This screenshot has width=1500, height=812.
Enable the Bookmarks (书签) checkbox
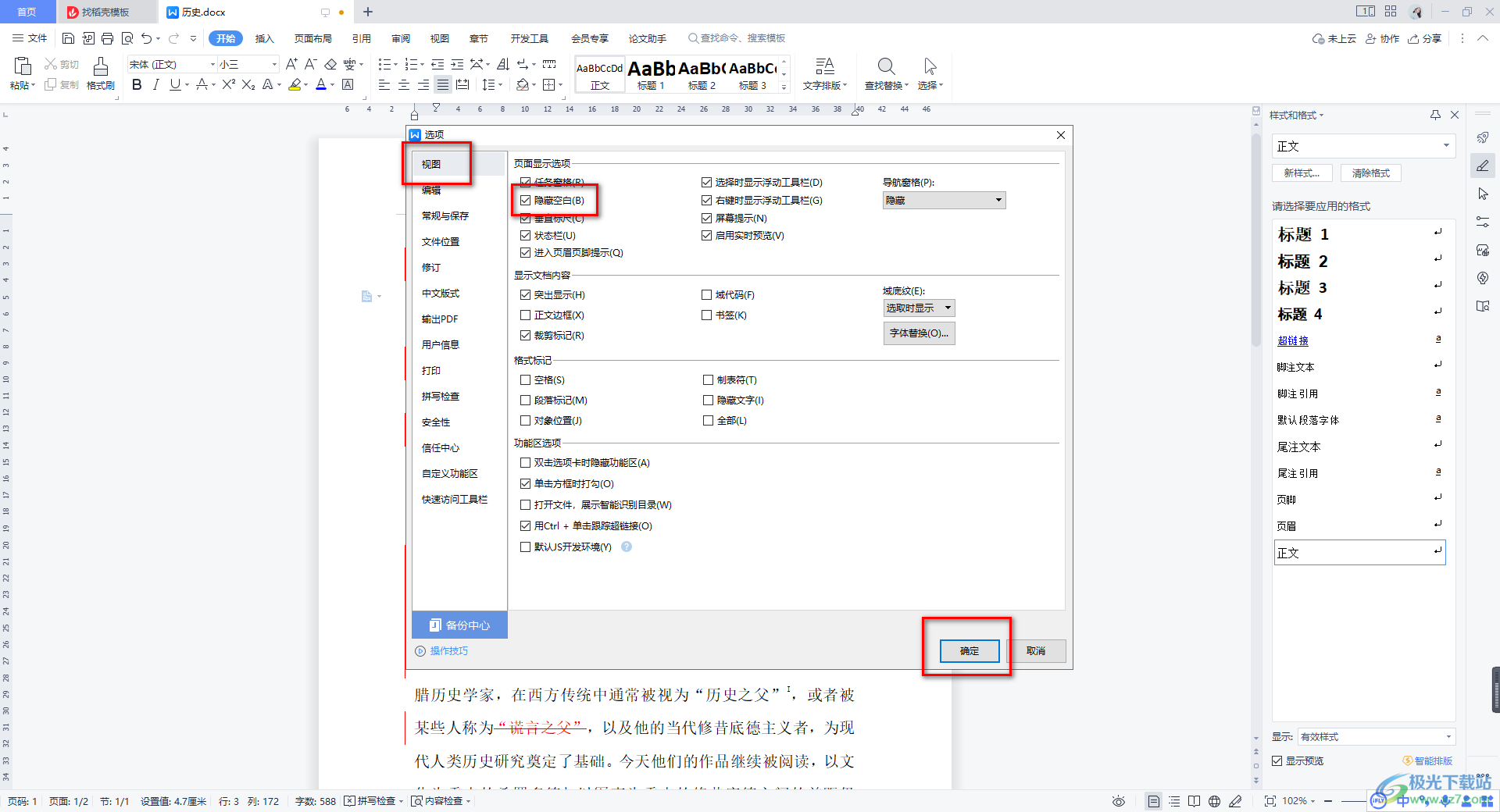click(707, 315)
